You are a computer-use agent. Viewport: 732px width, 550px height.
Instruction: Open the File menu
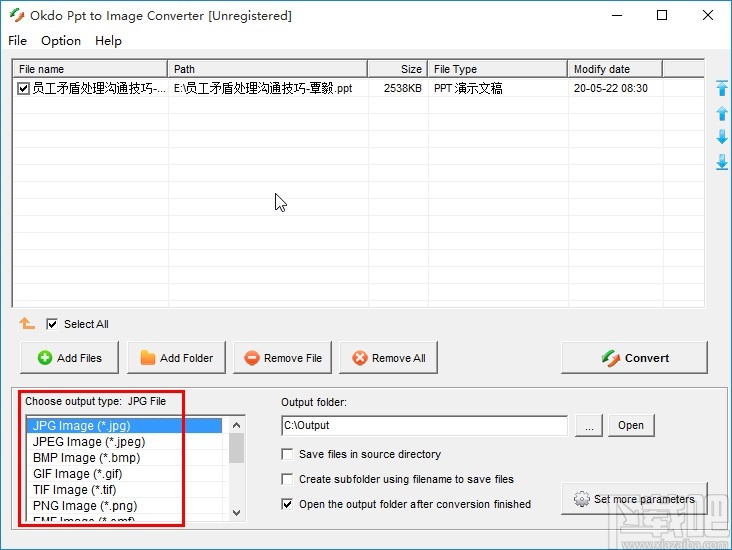pos(17,41)
